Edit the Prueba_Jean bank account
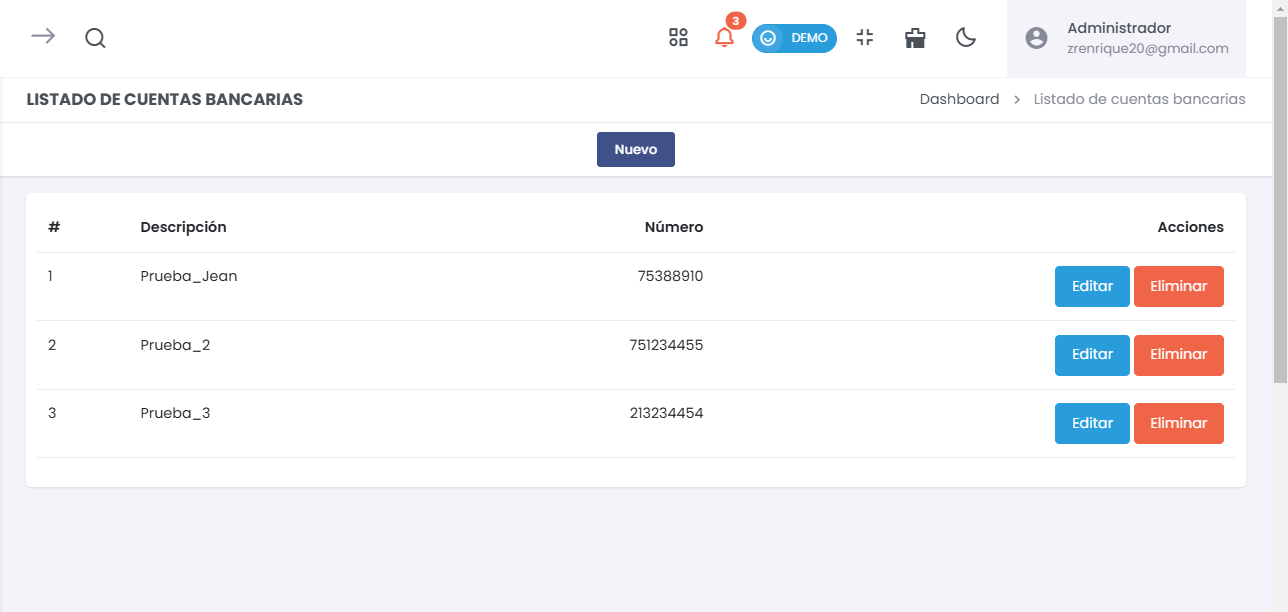Viewport: 1288px width, 612px height. [x=1091, y=286]
